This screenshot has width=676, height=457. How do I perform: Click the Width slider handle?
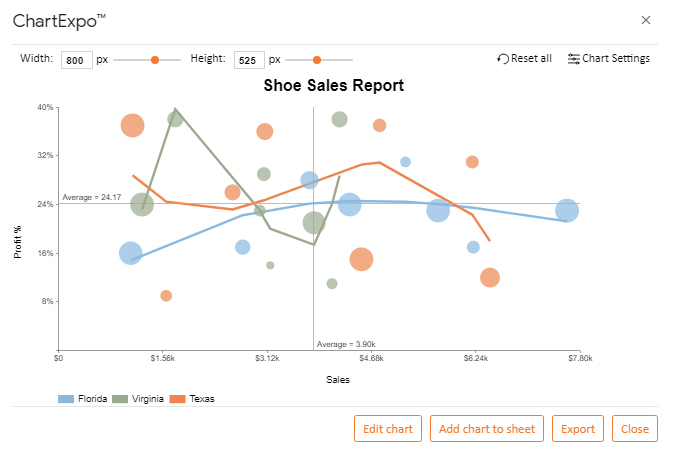(x=155, y=60)
